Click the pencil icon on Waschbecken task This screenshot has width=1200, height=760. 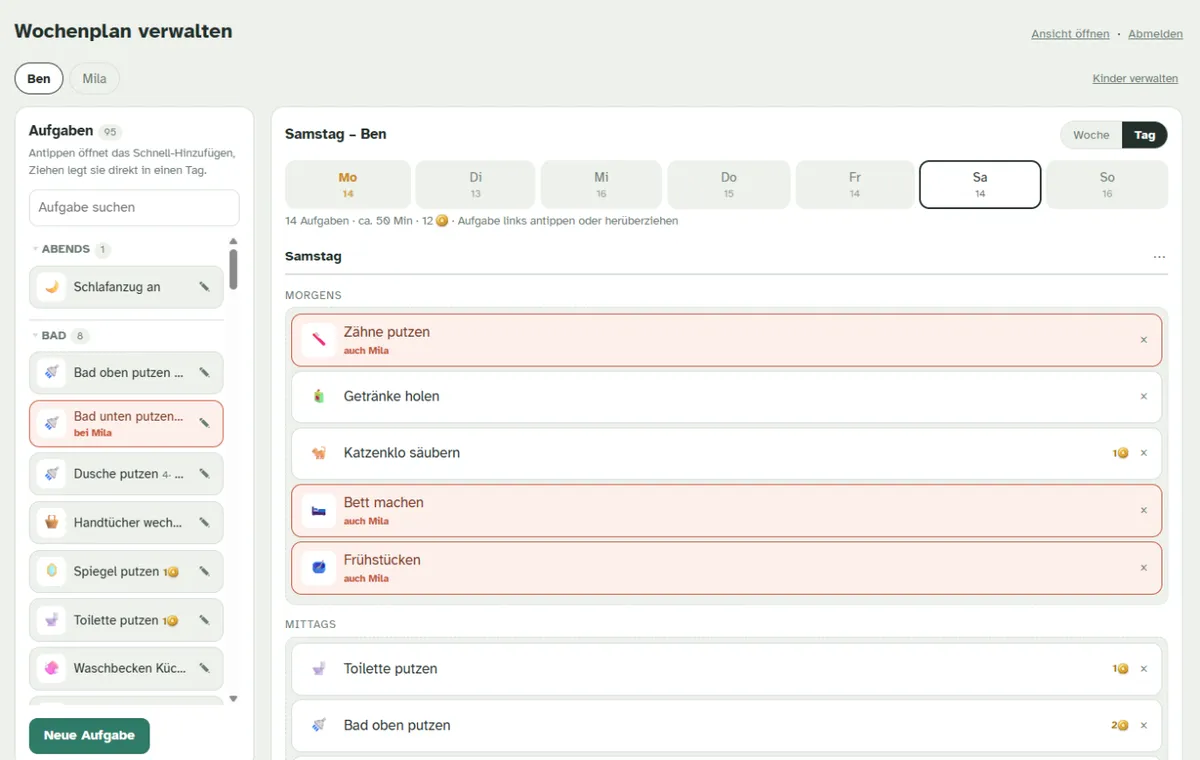204,668
